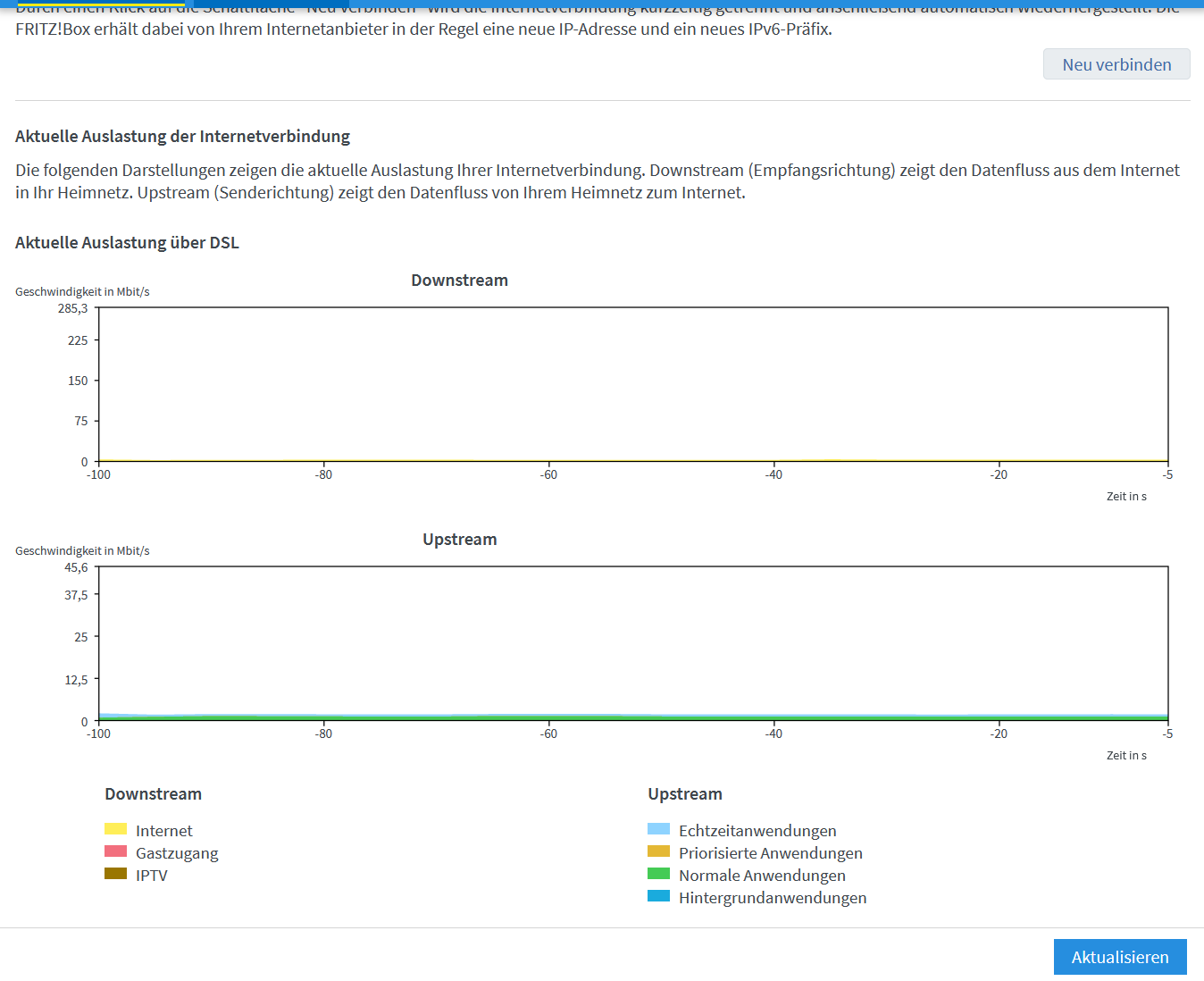Click the Echtzeitanwendungen legend text label

point(757,831)
